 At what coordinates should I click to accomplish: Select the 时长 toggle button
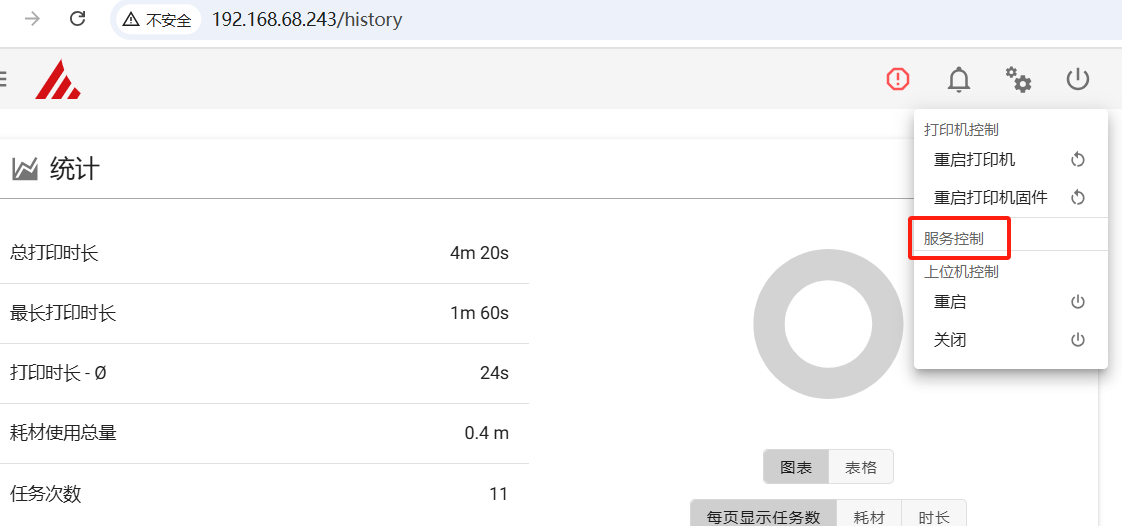pos(934,516)
